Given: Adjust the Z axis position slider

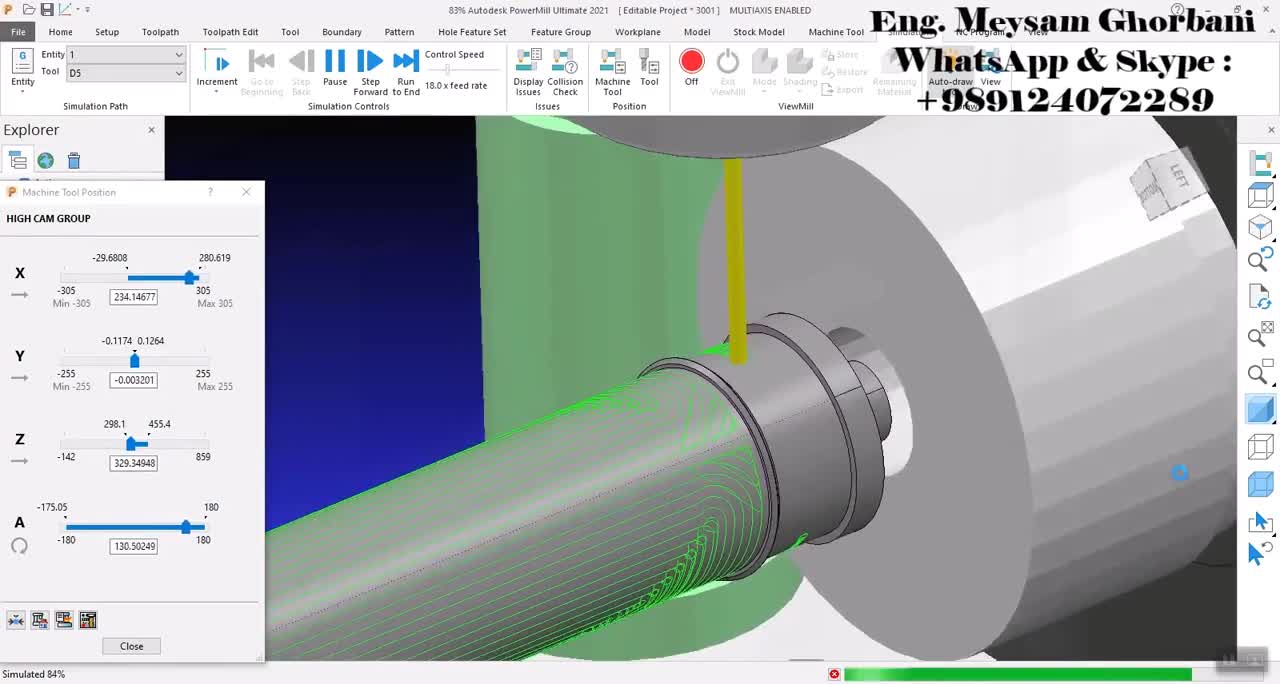Looking at the screenshot, I should (x=131, y=443).
